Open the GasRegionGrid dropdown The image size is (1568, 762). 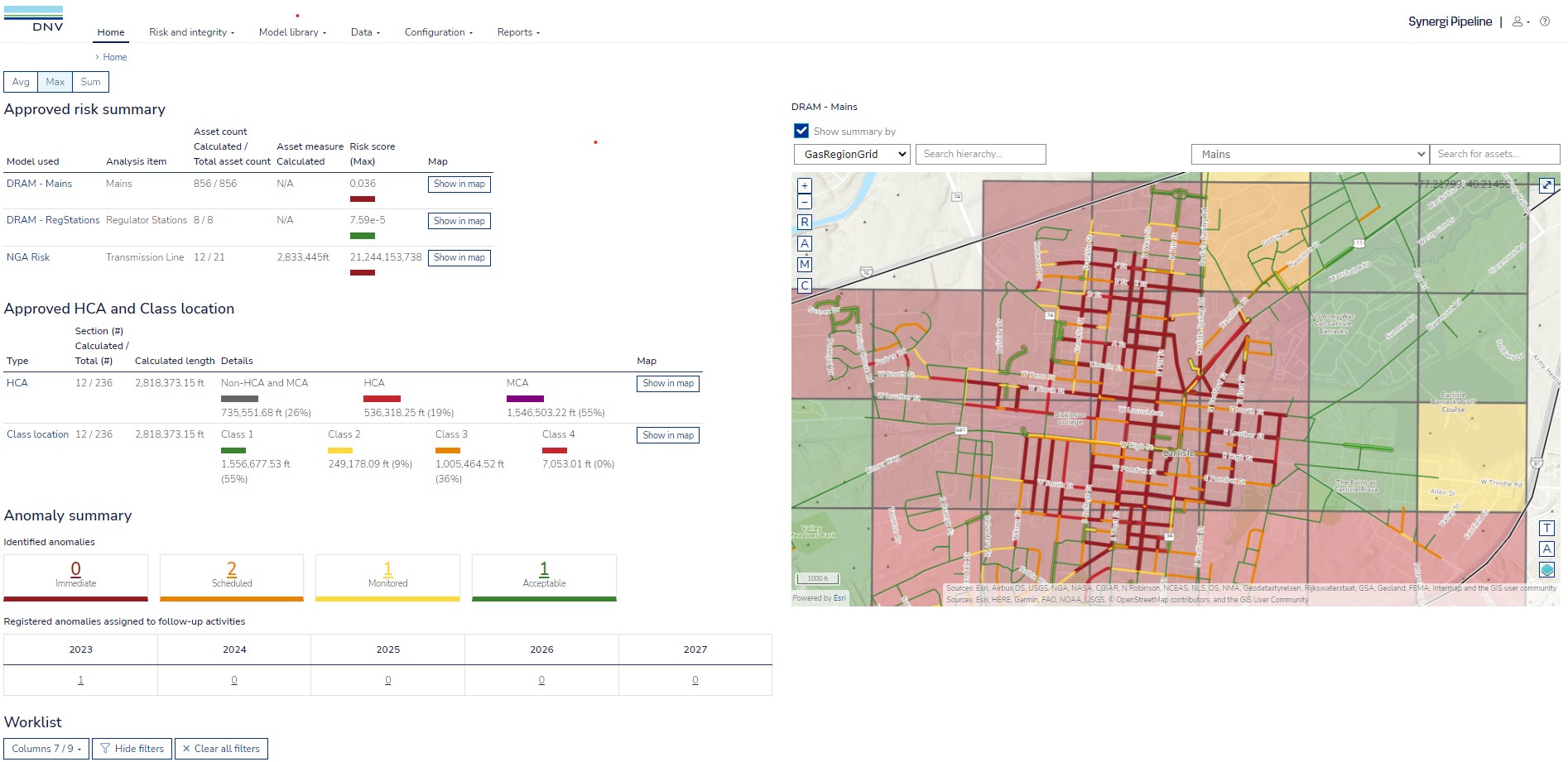(851, 154)
